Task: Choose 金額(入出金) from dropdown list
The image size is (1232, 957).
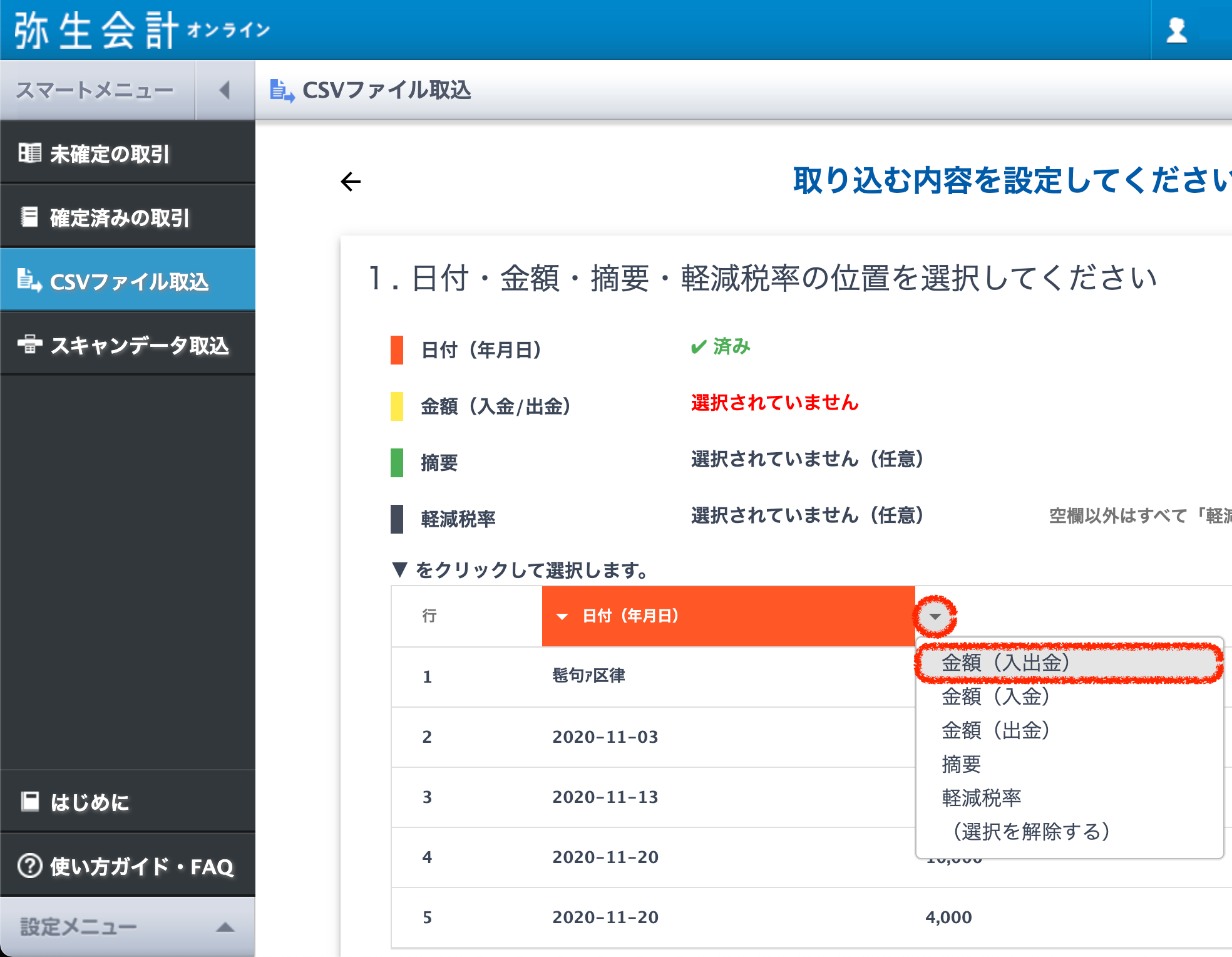Action: coord(1005,663)
